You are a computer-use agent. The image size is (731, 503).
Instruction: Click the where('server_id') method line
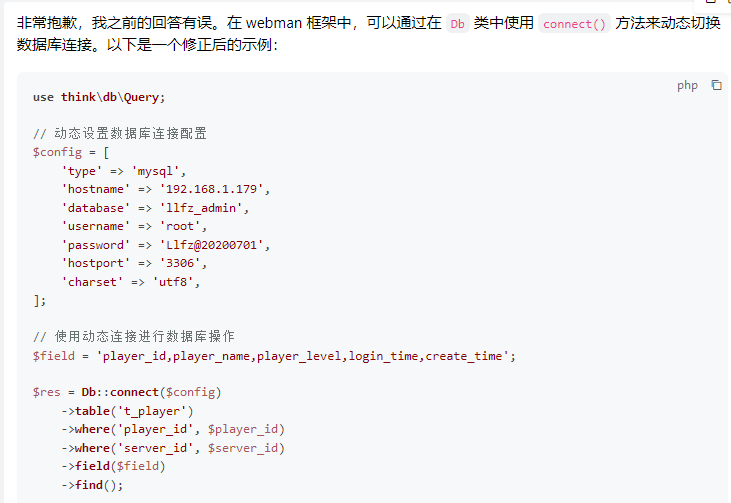172,448
